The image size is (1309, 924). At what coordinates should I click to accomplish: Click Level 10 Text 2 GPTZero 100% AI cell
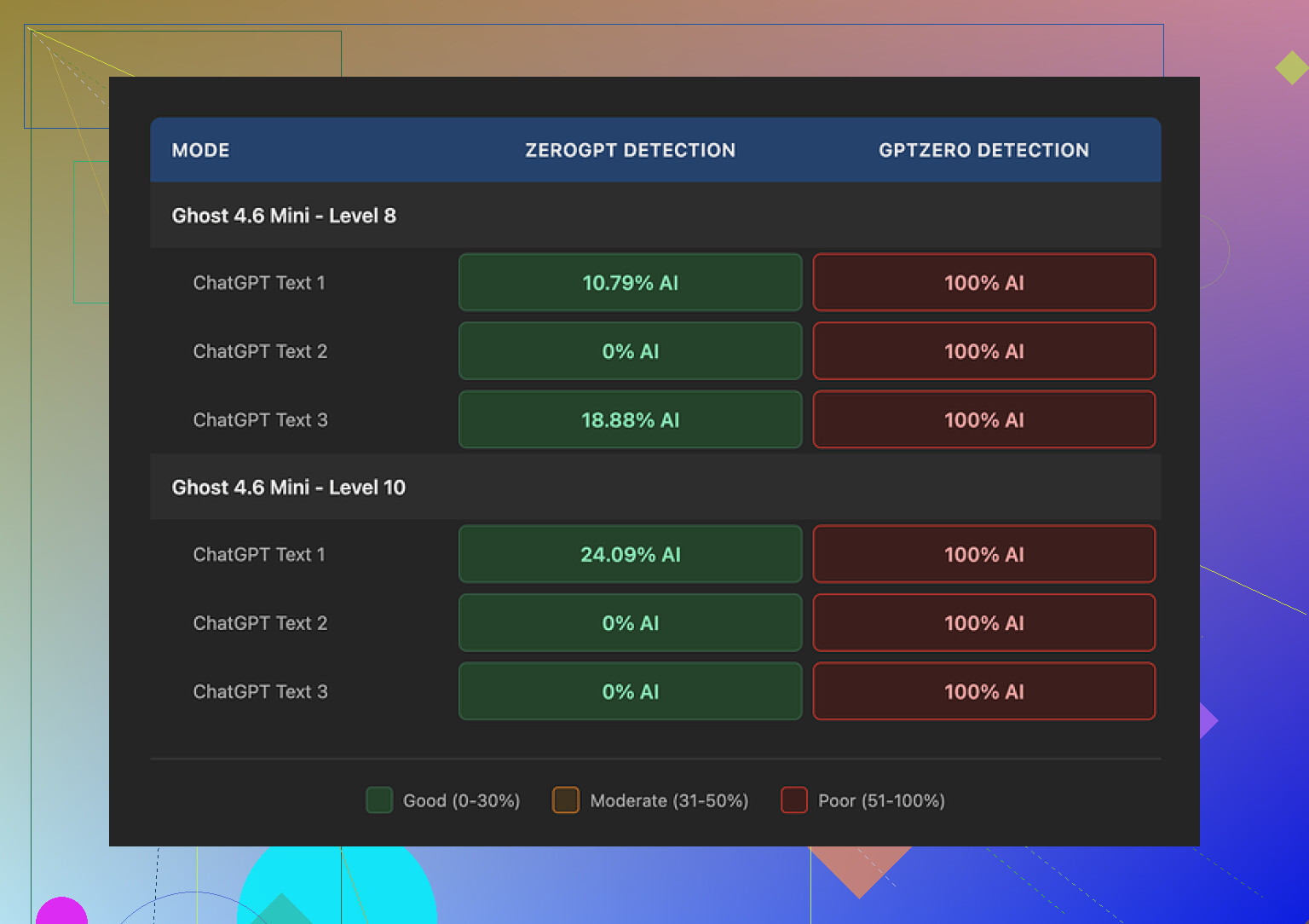coord(983,623)
